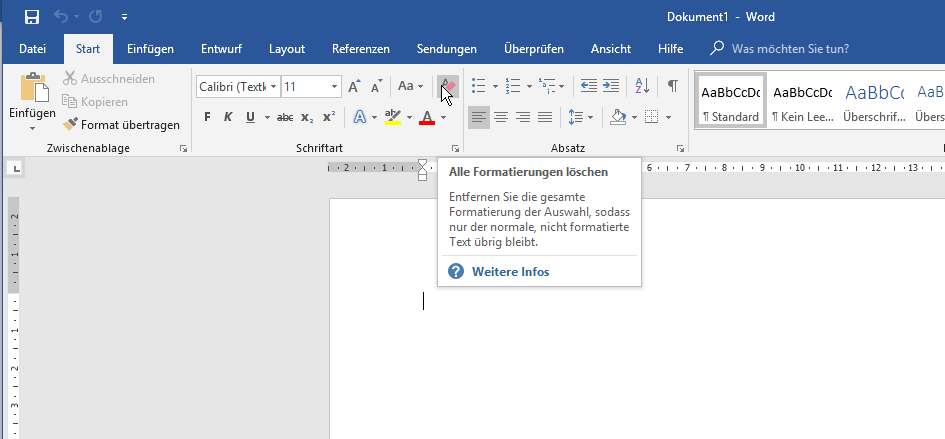Toggle bold (F) formatting
The height and width of the screenshot is (439, 945).
[207, 117]
